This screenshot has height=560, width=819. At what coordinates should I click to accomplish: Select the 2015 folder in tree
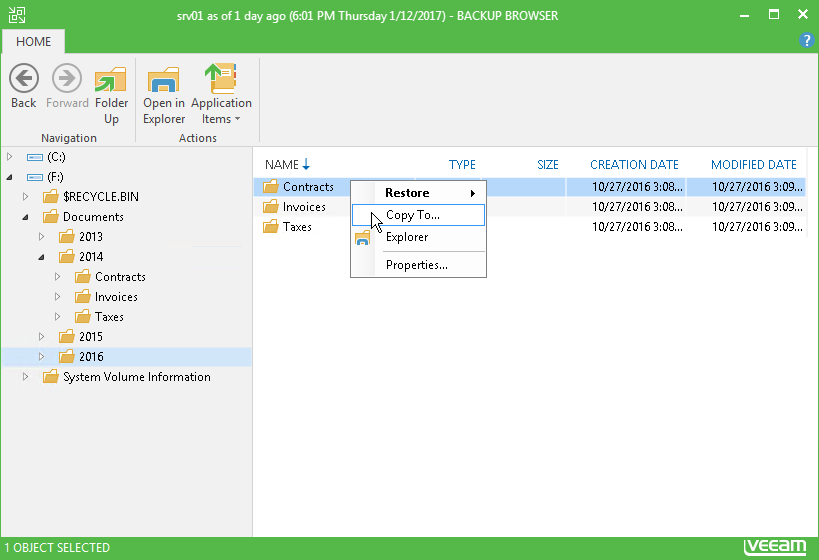coord(91,337)
